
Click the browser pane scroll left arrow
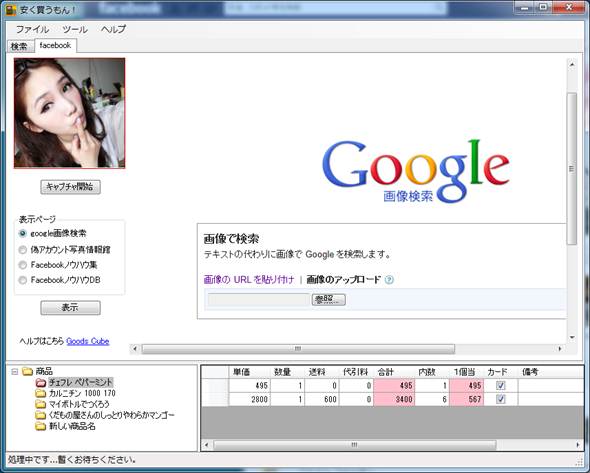click(x=135, y=349)
